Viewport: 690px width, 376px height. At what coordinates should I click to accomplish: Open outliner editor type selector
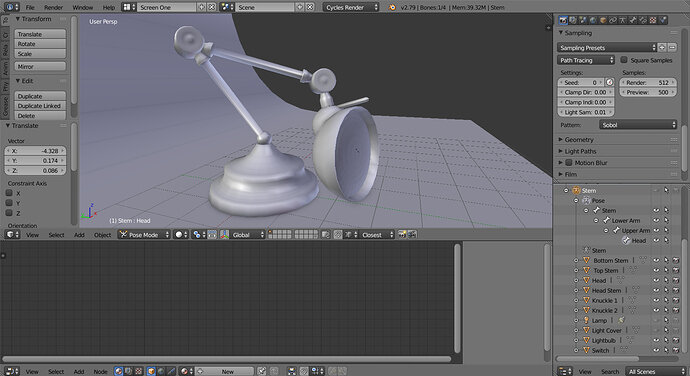click(565, 371)
